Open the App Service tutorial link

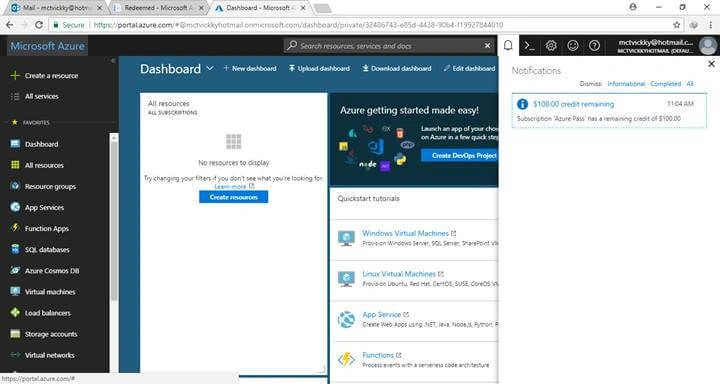382,315
